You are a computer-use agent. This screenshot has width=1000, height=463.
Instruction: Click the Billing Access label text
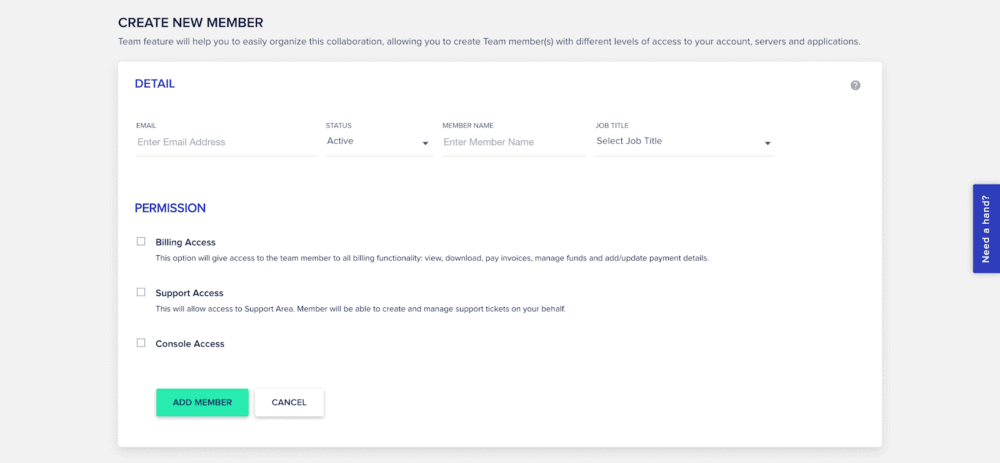coord(185,242)
